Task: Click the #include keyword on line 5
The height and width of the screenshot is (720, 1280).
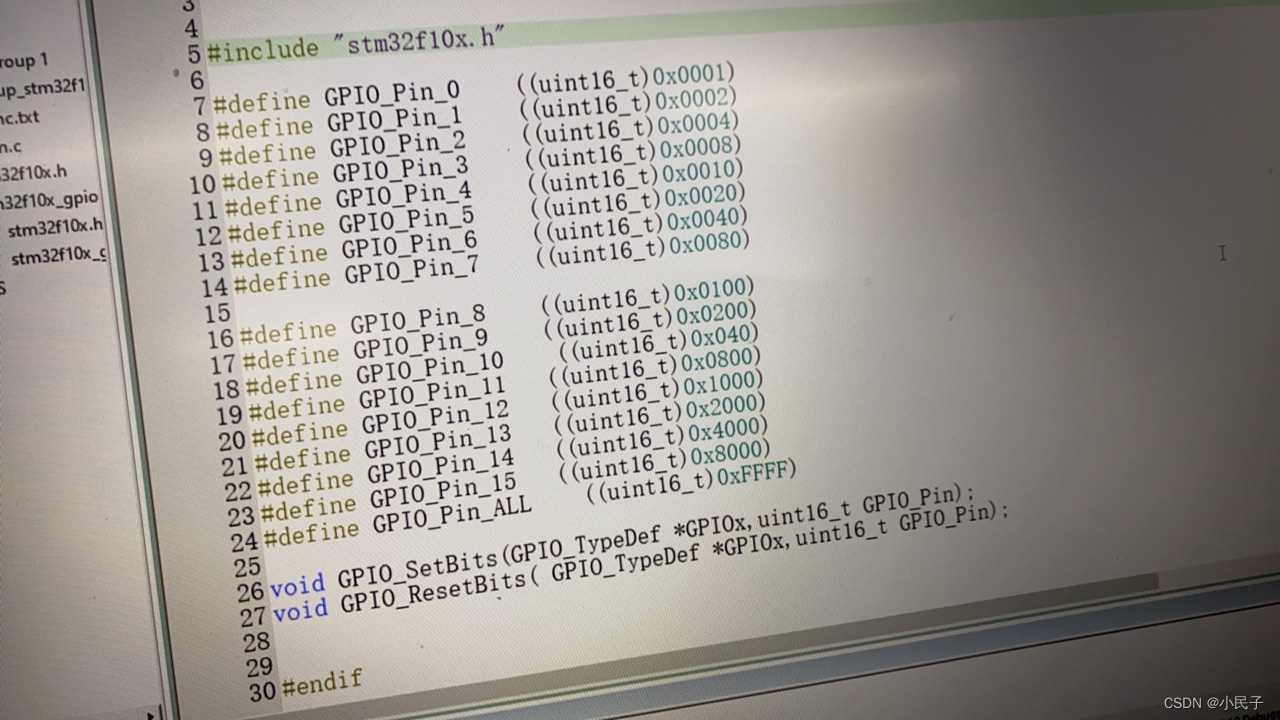Action: (x=262, y=50)
